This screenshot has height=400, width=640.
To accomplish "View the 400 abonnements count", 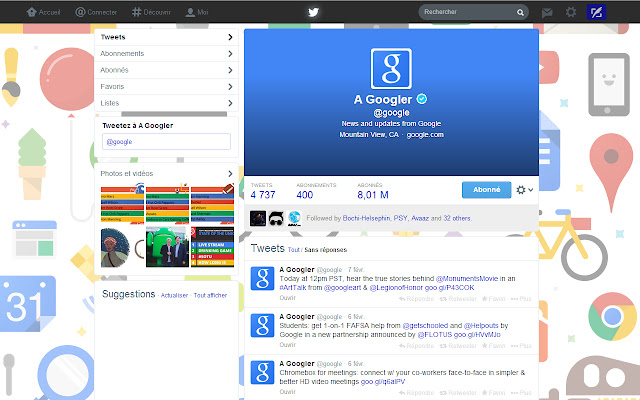I will coord(316,191).
